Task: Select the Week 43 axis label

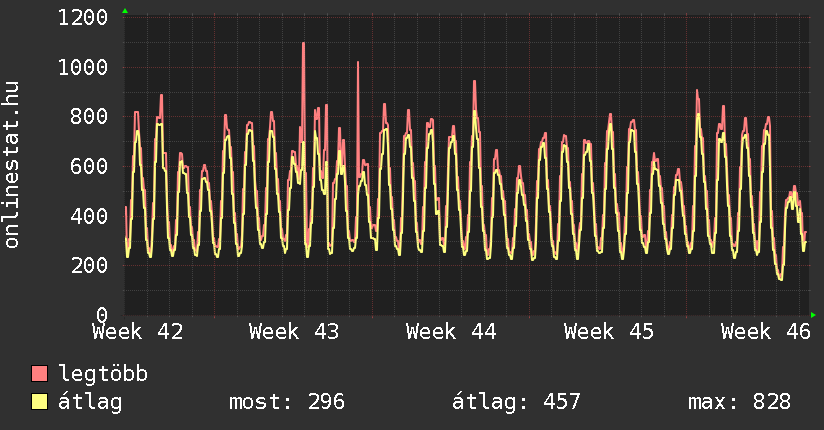Action: click(x=295, y=331)
